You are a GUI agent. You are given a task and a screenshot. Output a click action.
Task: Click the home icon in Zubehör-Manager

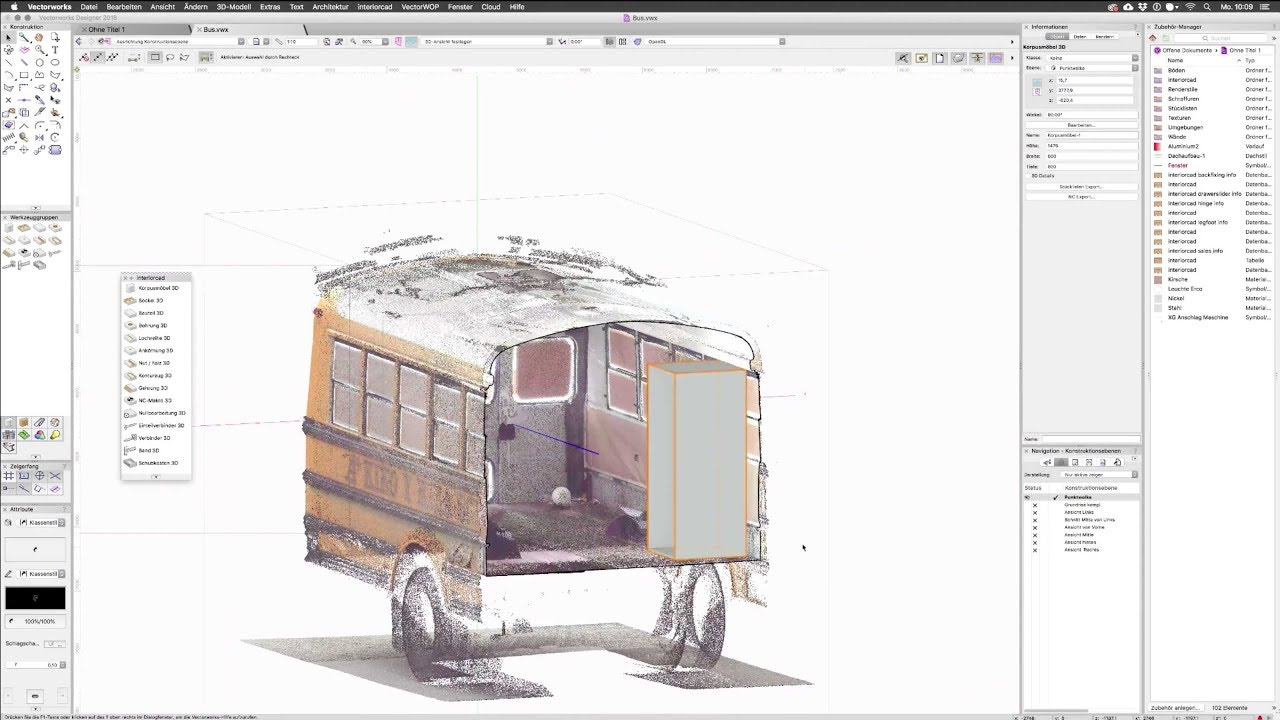[x=1152, y=38]
